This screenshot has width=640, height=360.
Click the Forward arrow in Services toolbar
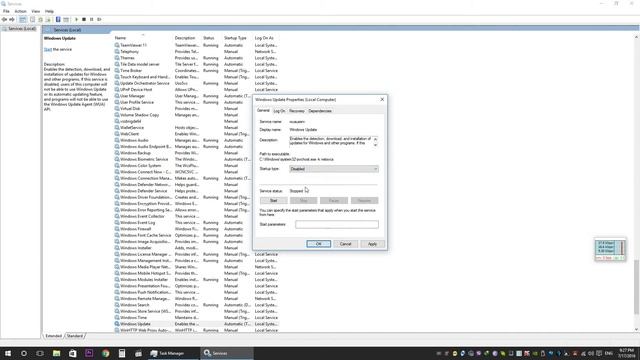(12, 19)
